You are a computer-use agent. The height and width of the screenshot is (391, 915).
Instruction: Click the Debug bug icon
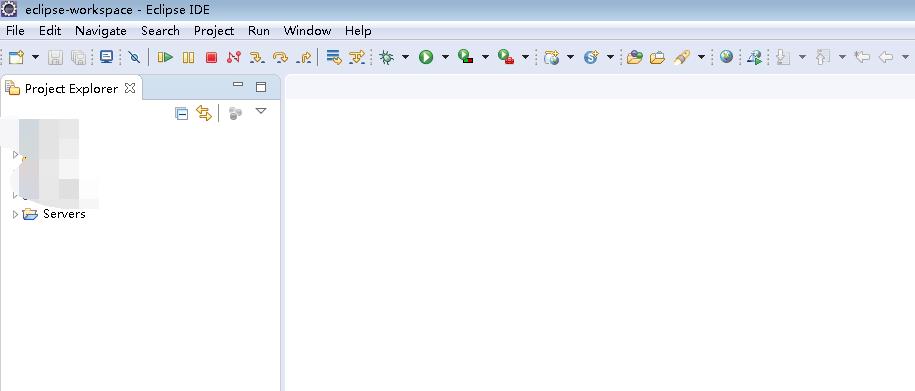coord(386,57)
